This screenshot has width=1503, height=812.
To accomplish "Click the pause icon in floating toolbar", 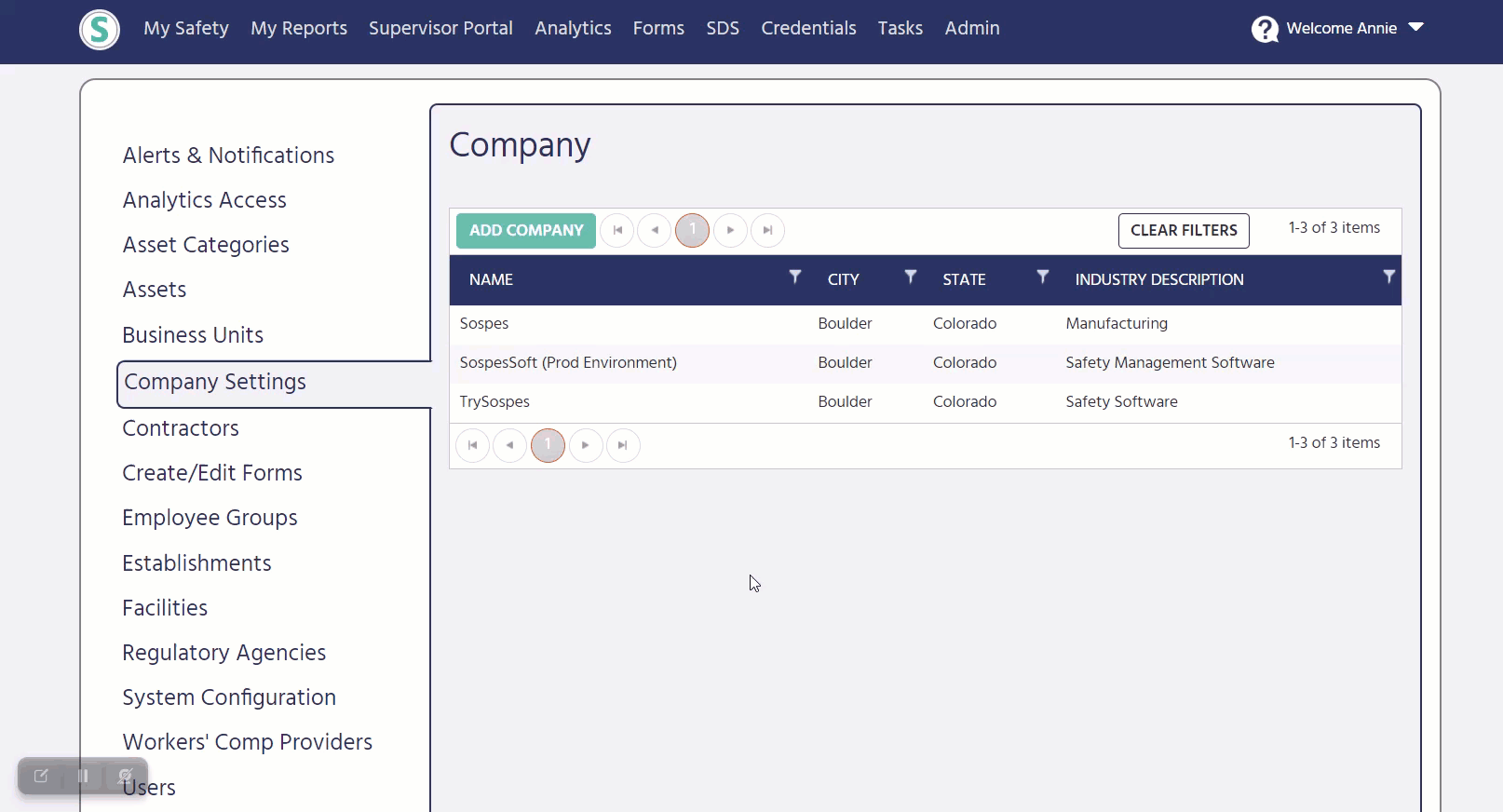I will pyautogui.click(x=83, y=776).
